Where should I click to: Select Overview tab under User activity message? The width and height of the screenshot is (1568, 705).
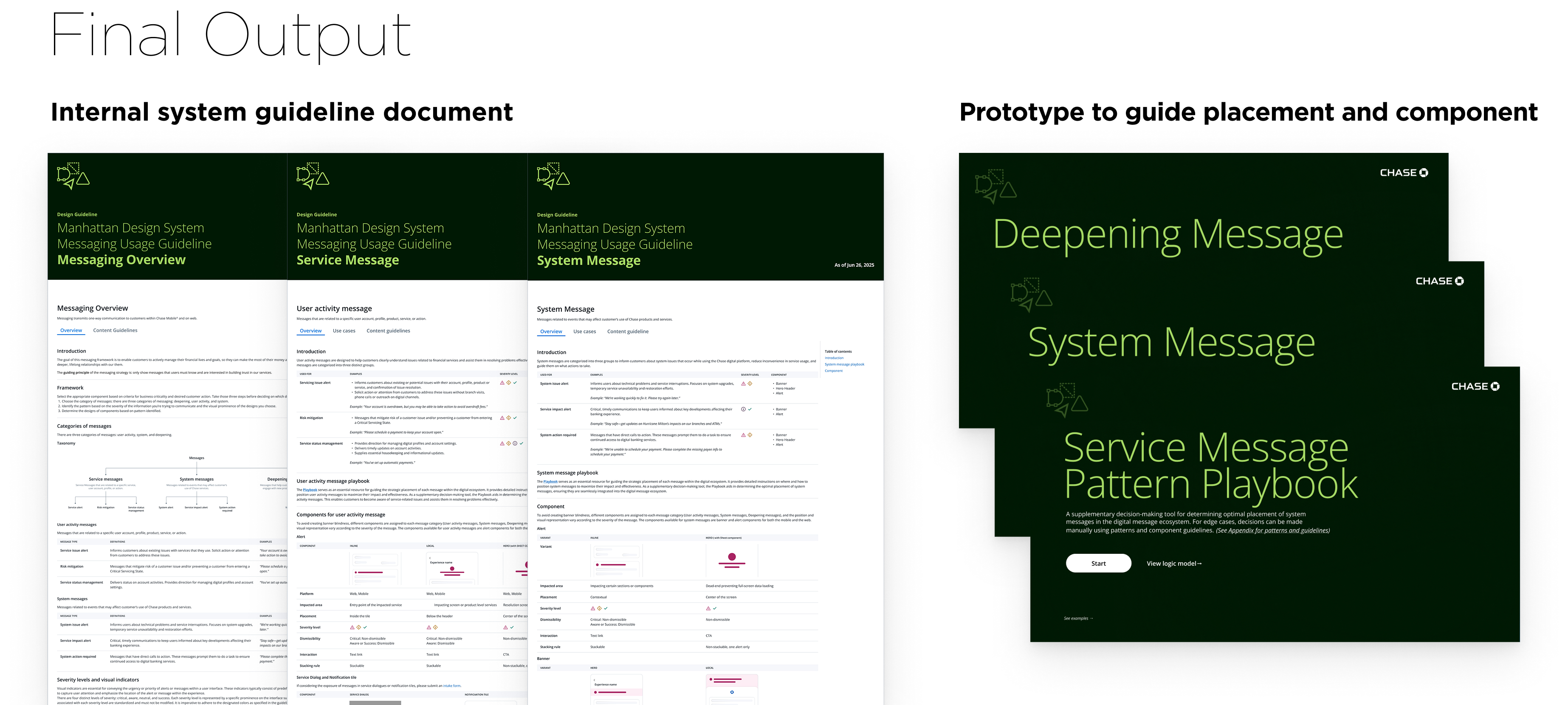click(310, 331)
